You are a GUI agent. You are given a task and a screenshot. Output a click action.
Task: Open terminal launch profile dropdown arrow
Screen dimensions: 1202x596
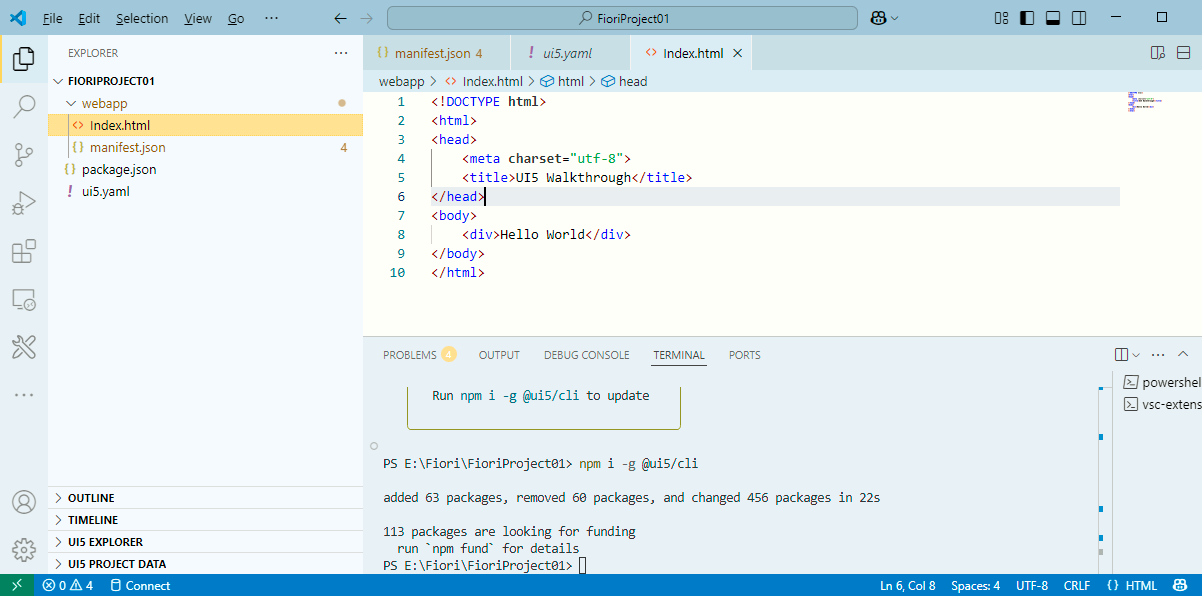click(1136, 355)
